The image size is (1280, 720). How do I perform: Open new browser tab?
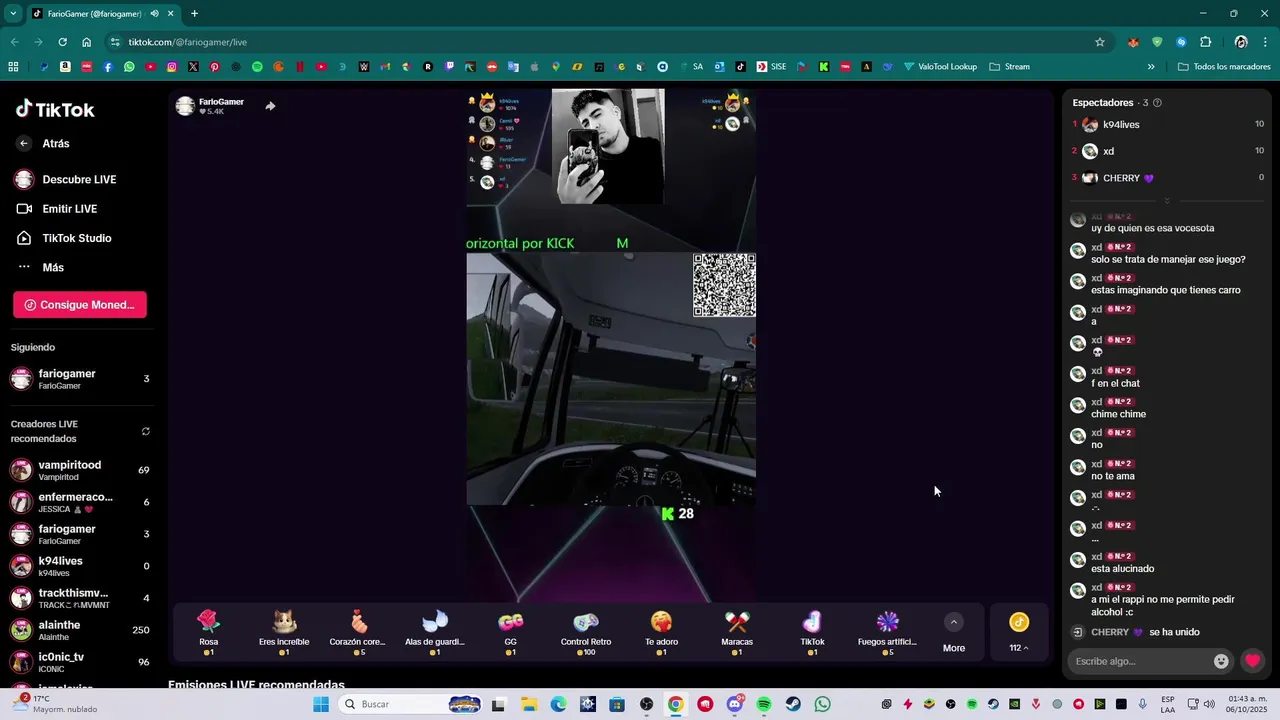[194, 14]
